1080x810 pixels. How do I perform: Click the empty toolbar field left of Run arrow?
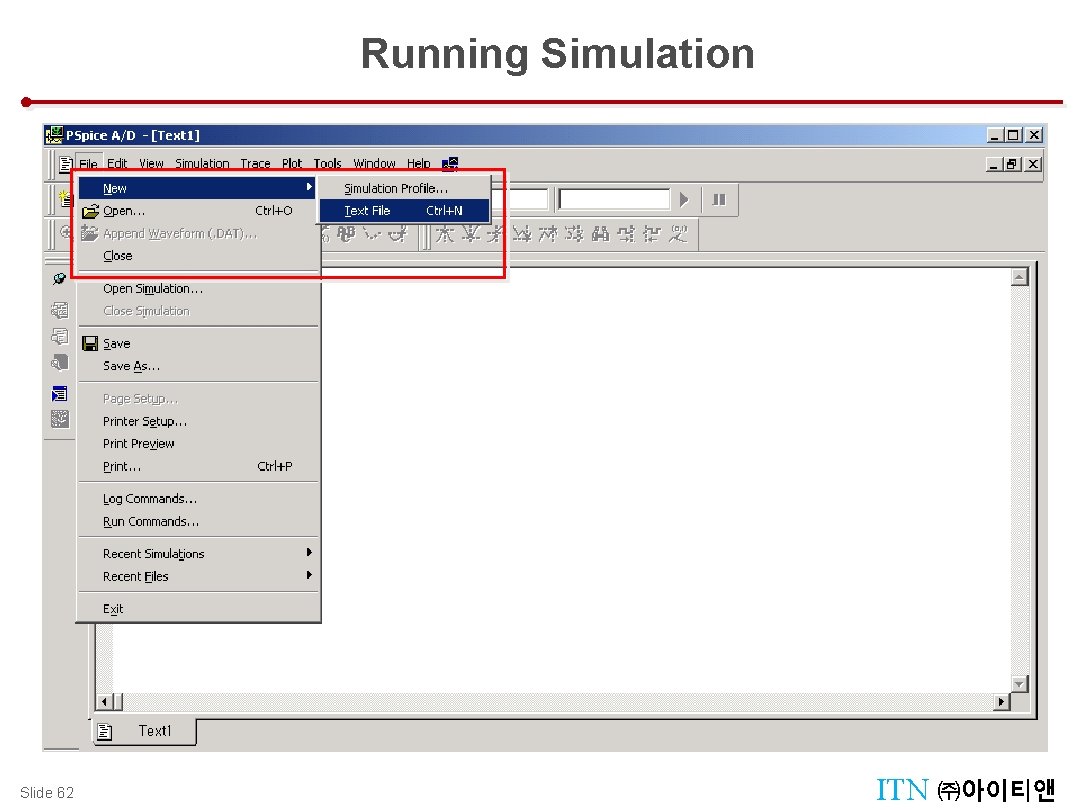614,200
